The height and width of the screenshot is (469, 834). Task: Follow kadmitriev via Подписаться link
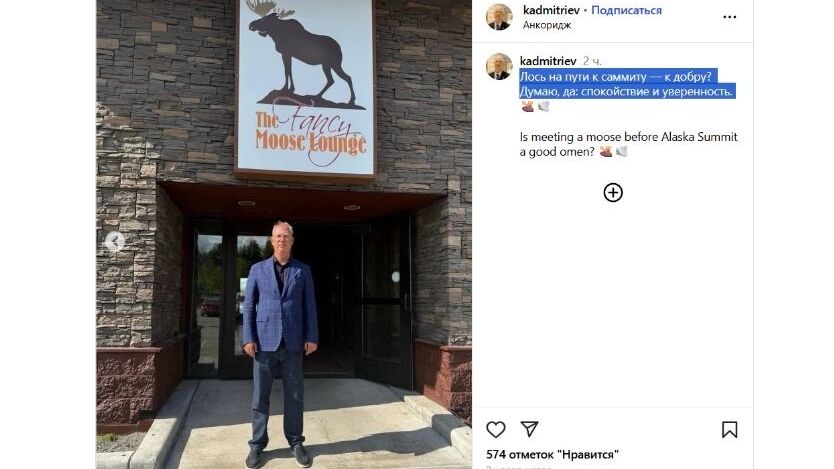click(x=626, y=10)
